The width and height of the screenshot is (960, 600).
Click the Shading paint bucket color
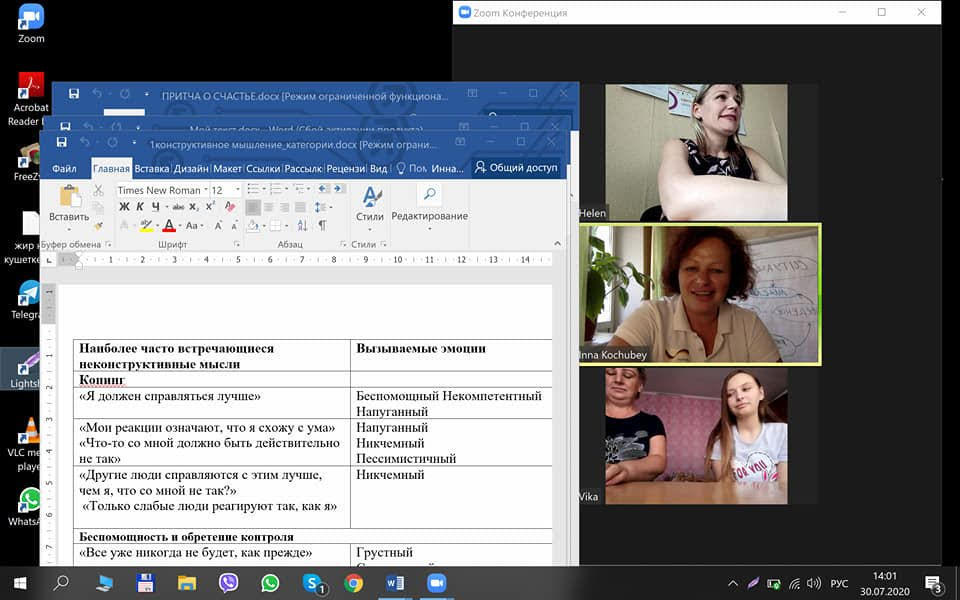[x=253, y=226]
